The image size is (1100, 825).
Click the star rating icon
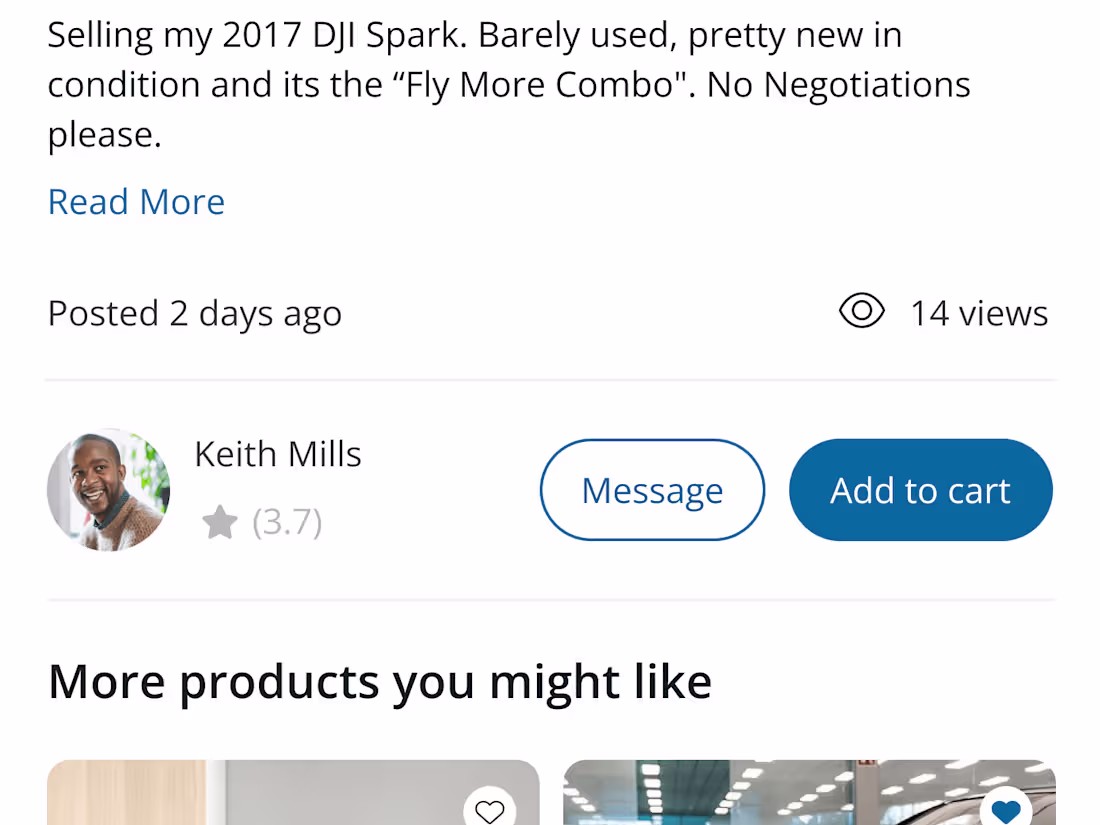click(220, 522)
